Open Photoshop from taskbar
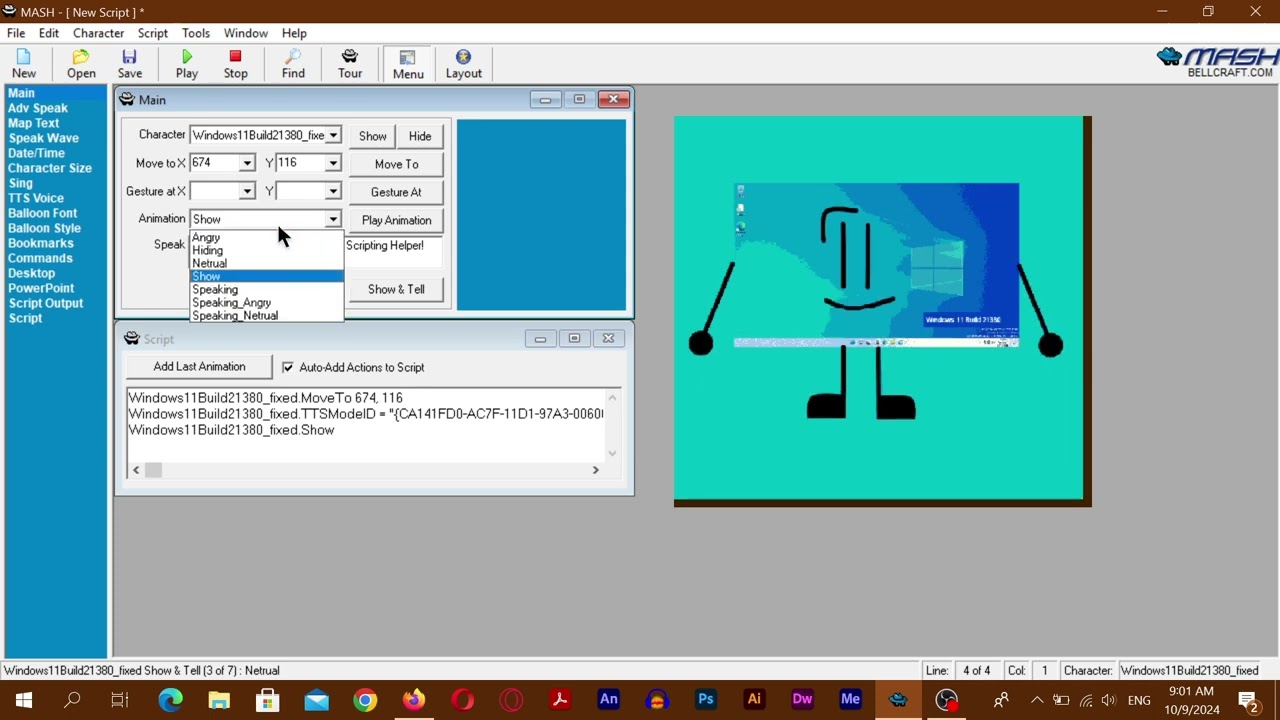Viewport: 1280px width, 720px height. [x=706, y=700]
